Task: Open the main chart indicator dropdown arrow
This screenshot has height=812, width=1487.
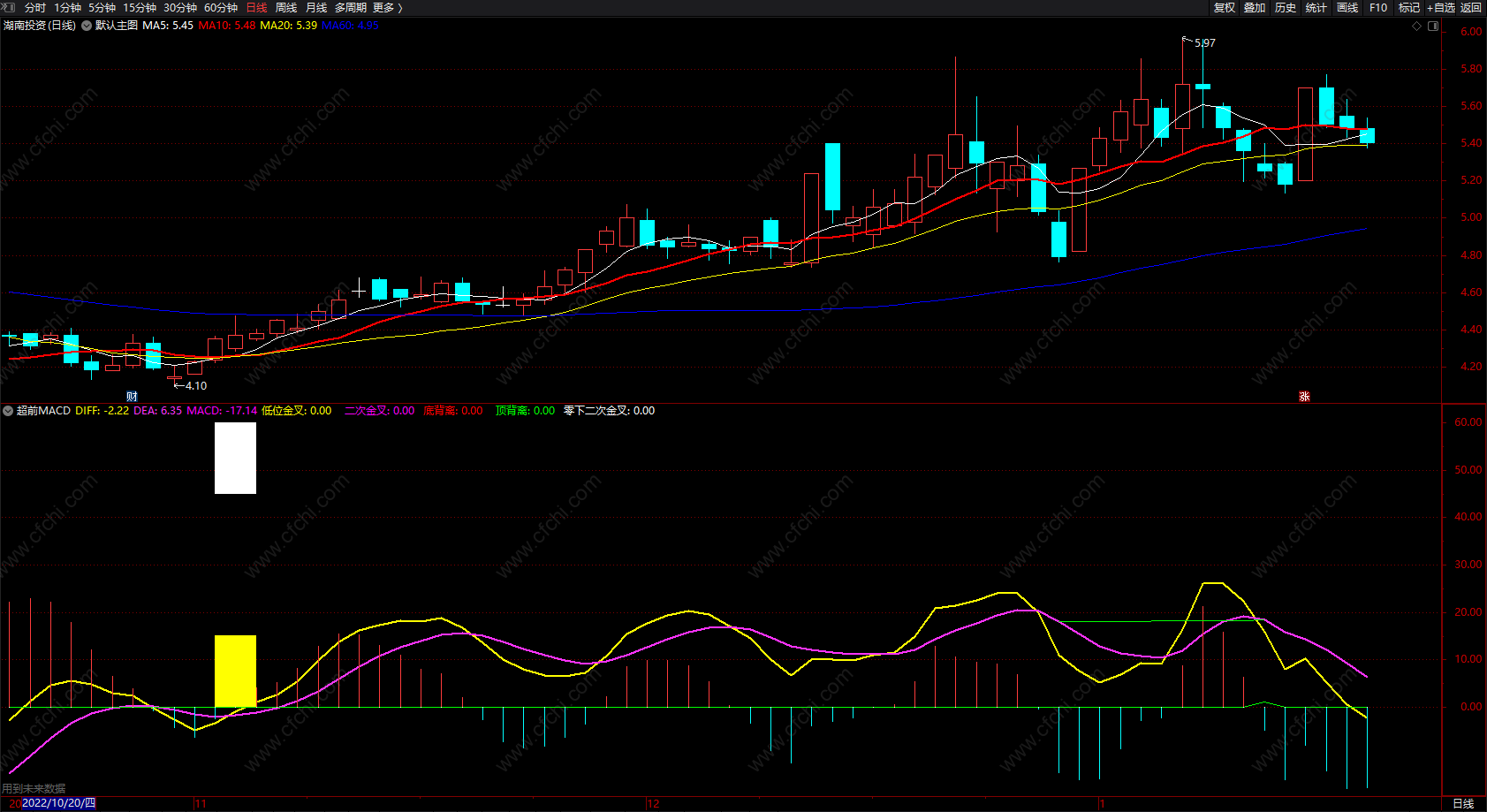Action: 87,26
